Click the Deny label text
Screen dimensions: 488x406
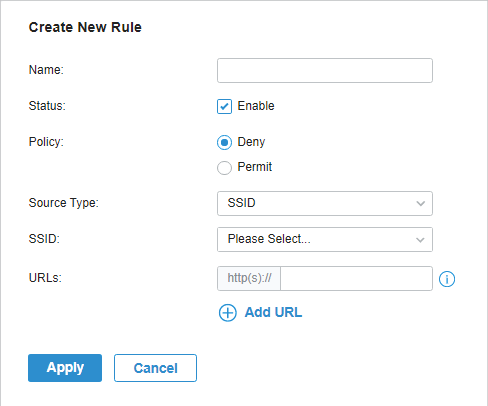pyautogui.click(x=251, y=142)
